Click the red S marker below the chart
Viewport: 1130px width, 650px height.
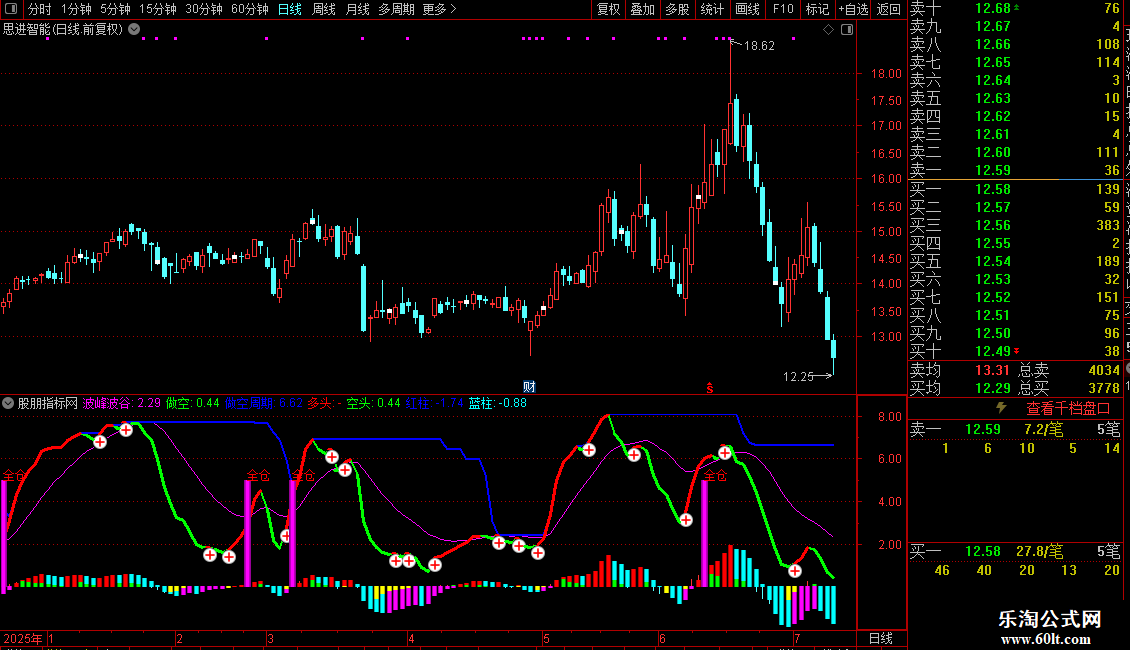[x=710, y=388]
